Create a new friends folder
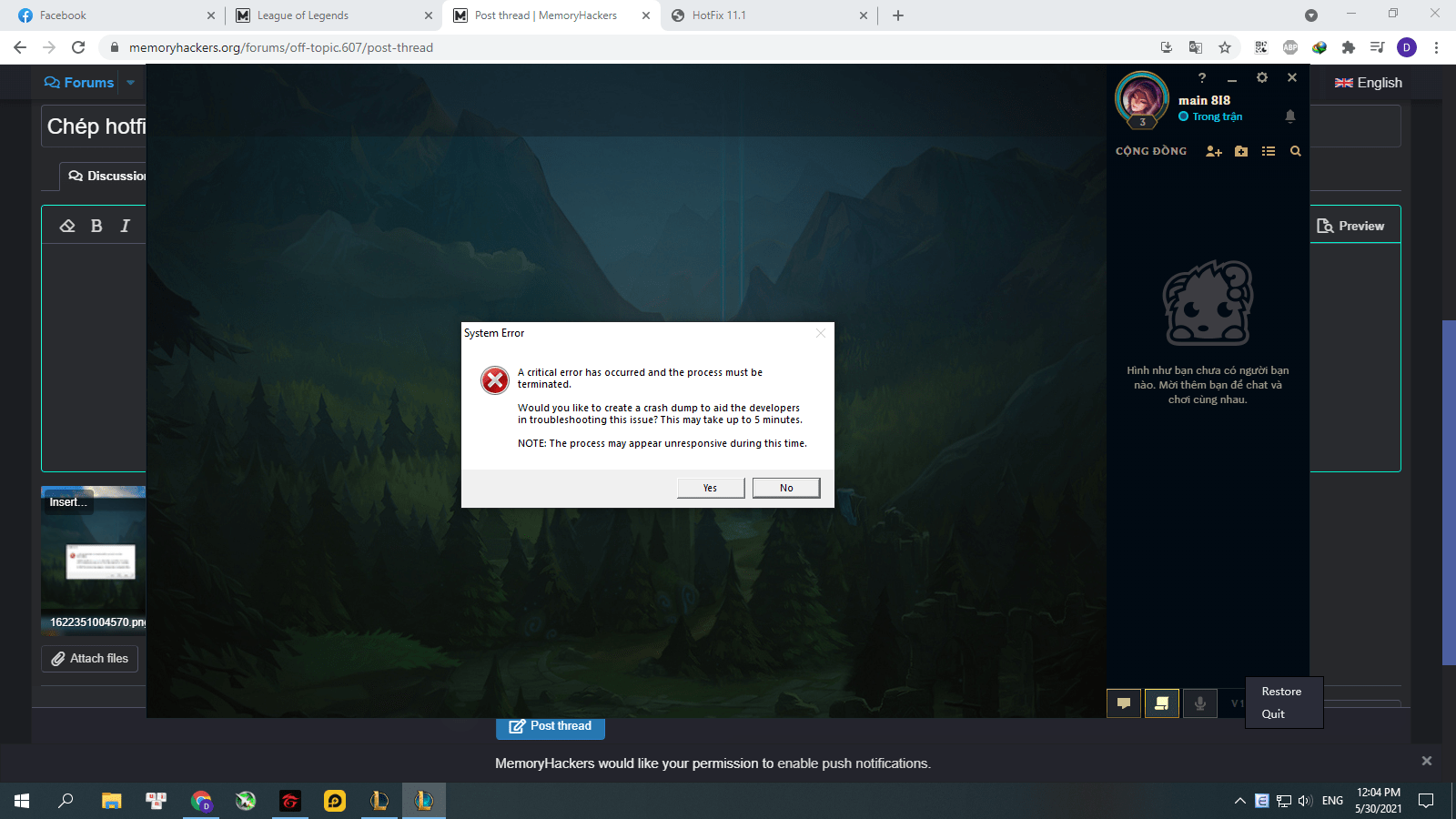Viewport: 1456px width, 819px height. click(x=1241, y=151)
